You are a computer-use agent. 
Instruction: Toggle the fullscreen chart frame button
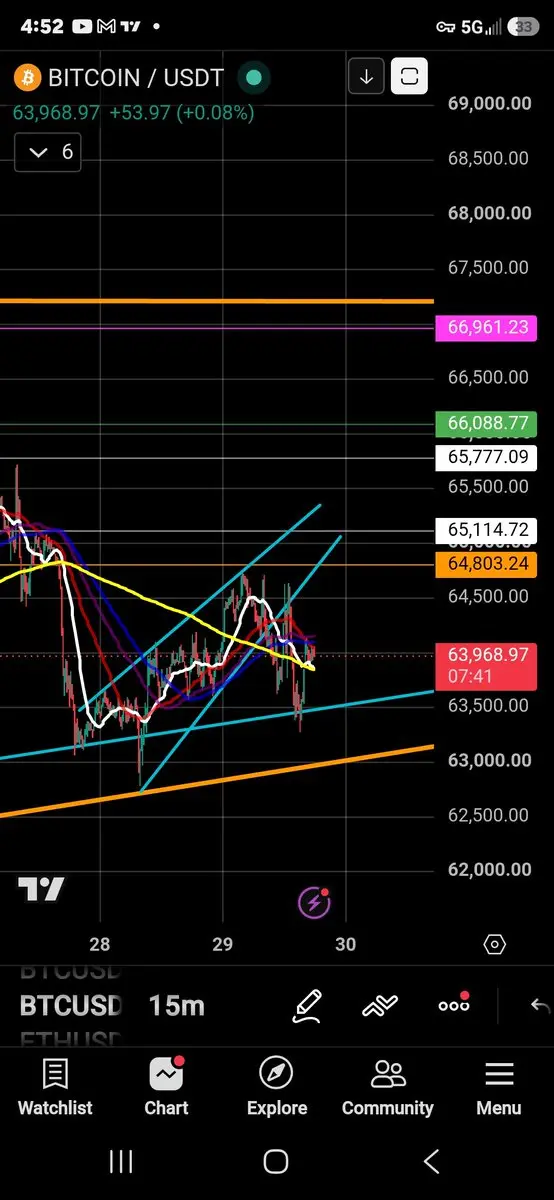(409, 76)
